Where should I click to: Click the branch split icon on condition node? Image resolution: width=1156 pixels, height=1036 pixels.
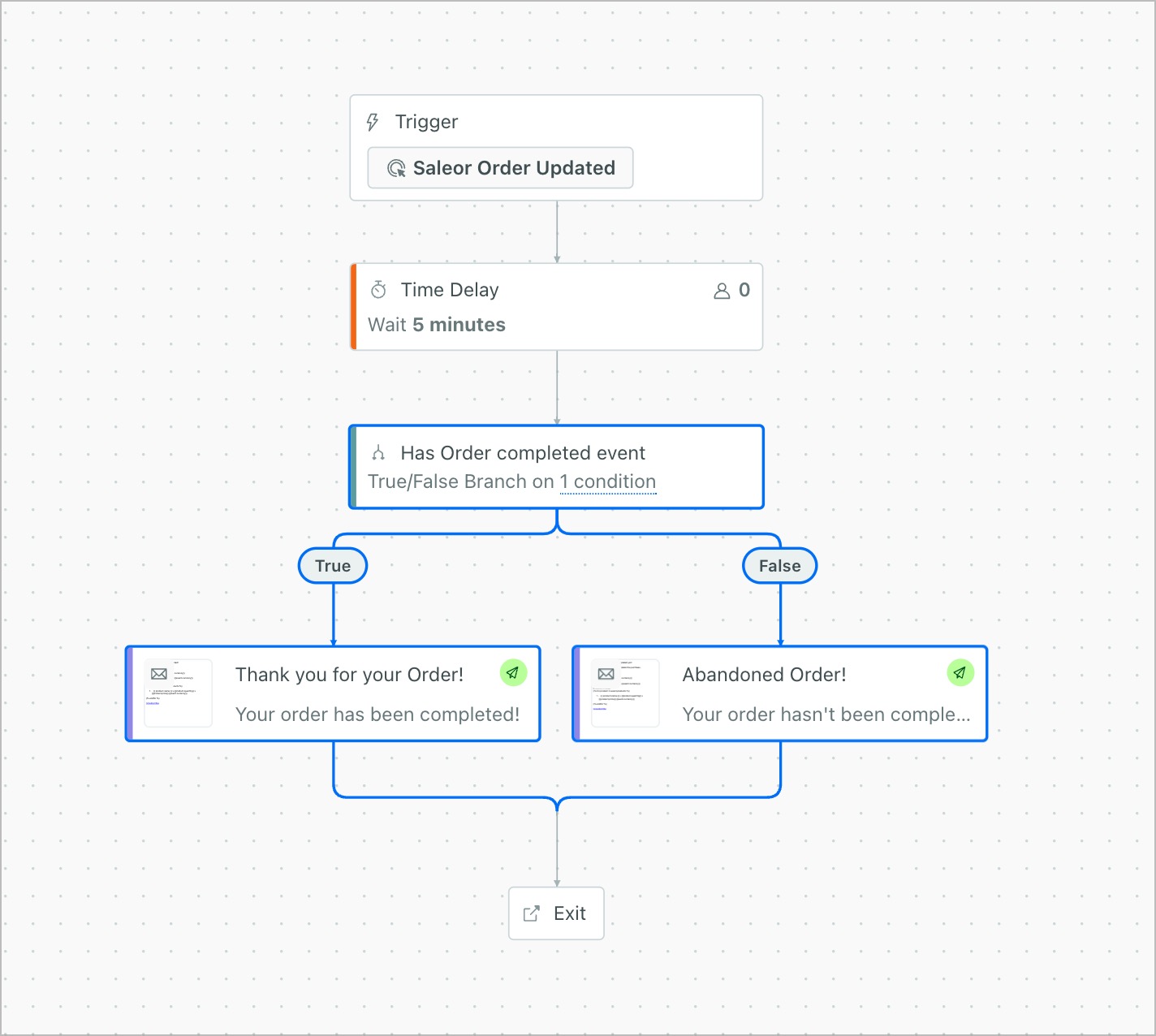click(x=378, y=453)
